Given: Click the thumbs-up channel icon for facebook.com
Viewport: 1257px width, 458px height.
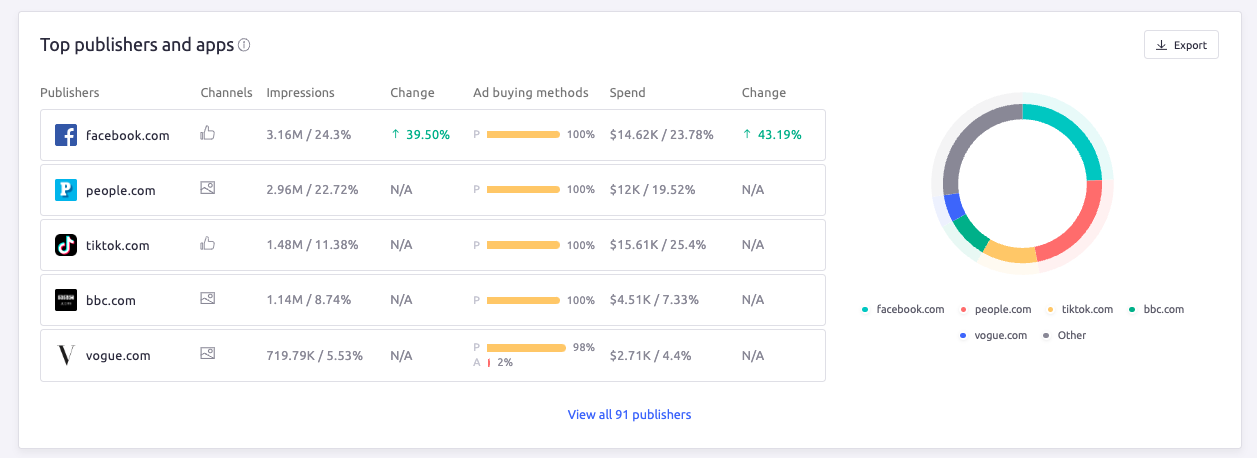Looking at the screenshot, I should (x=208, y=133).
